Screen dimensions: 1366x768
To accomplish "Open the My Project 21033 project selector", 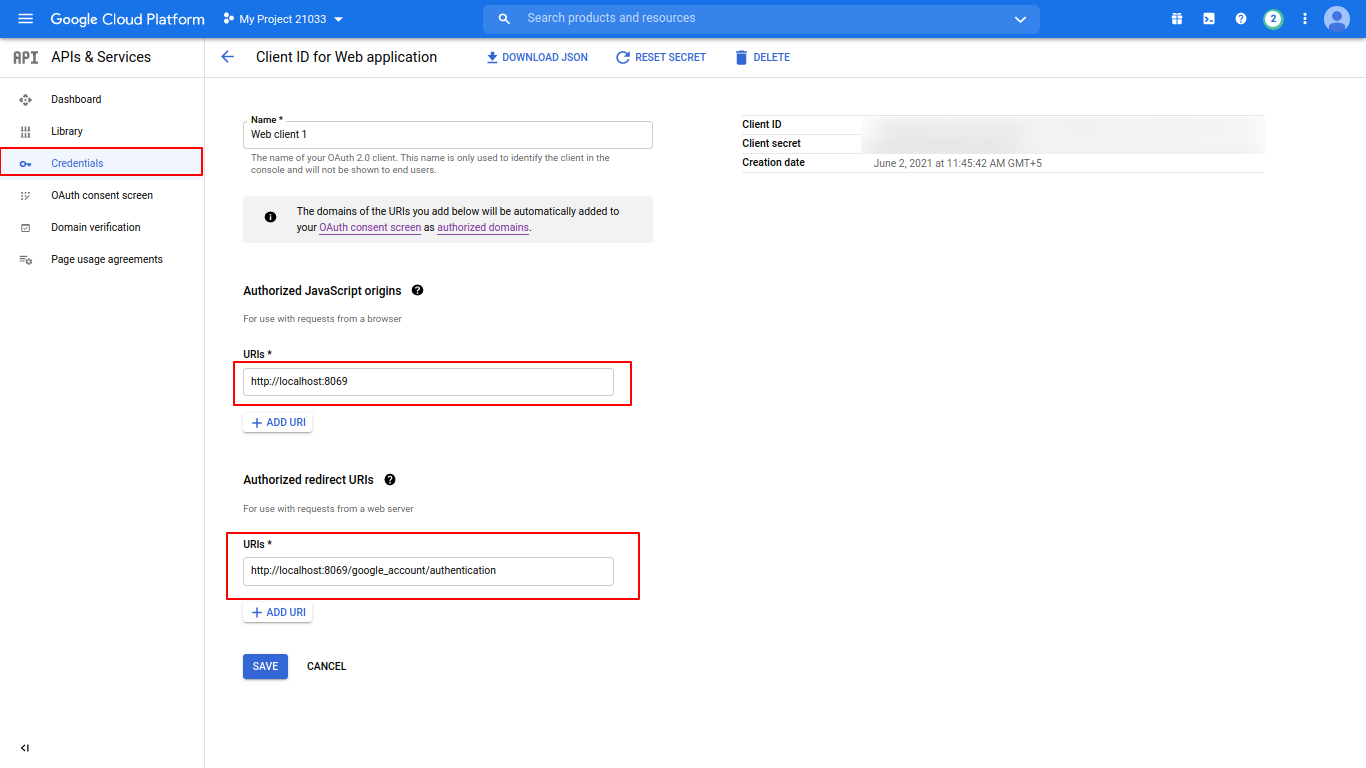I will pos(283,19).
